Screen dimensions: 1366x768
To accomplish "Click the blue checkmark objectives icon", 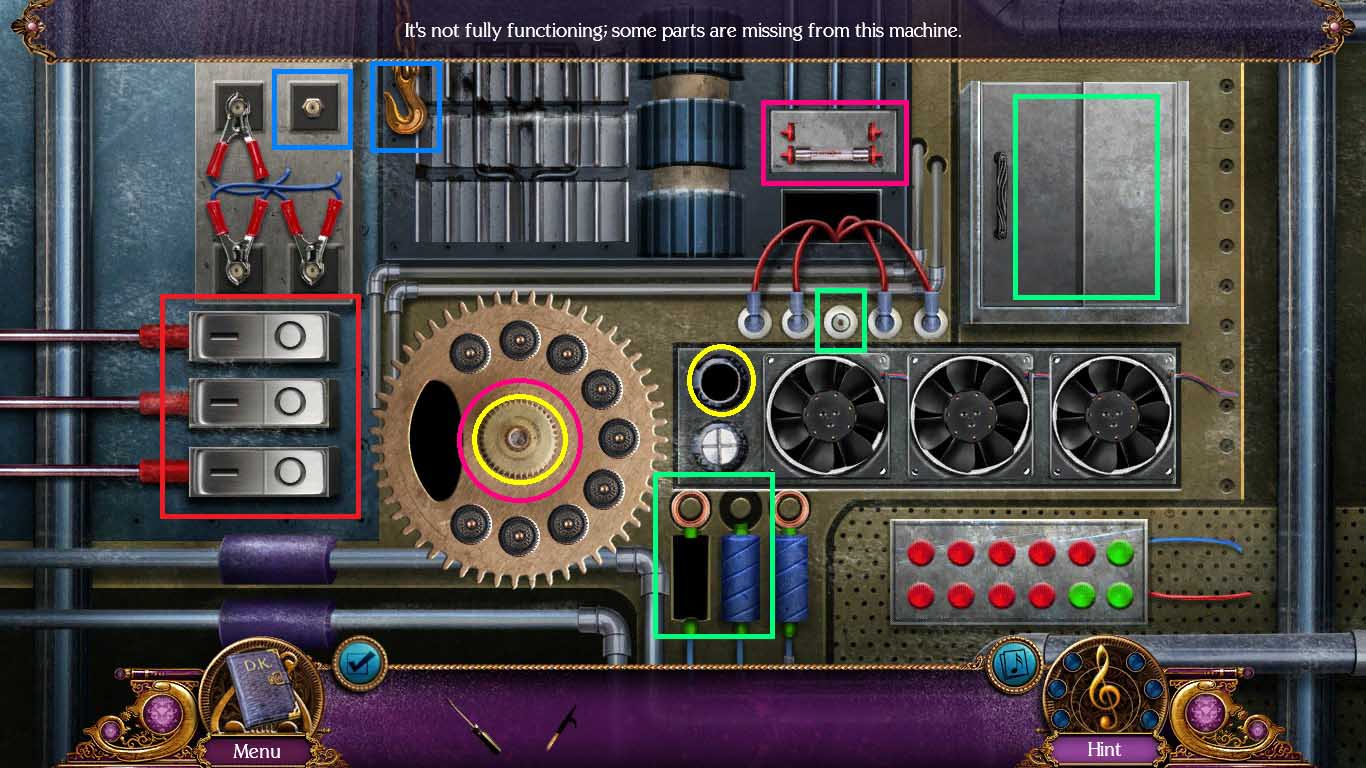I will click(362, 663).
